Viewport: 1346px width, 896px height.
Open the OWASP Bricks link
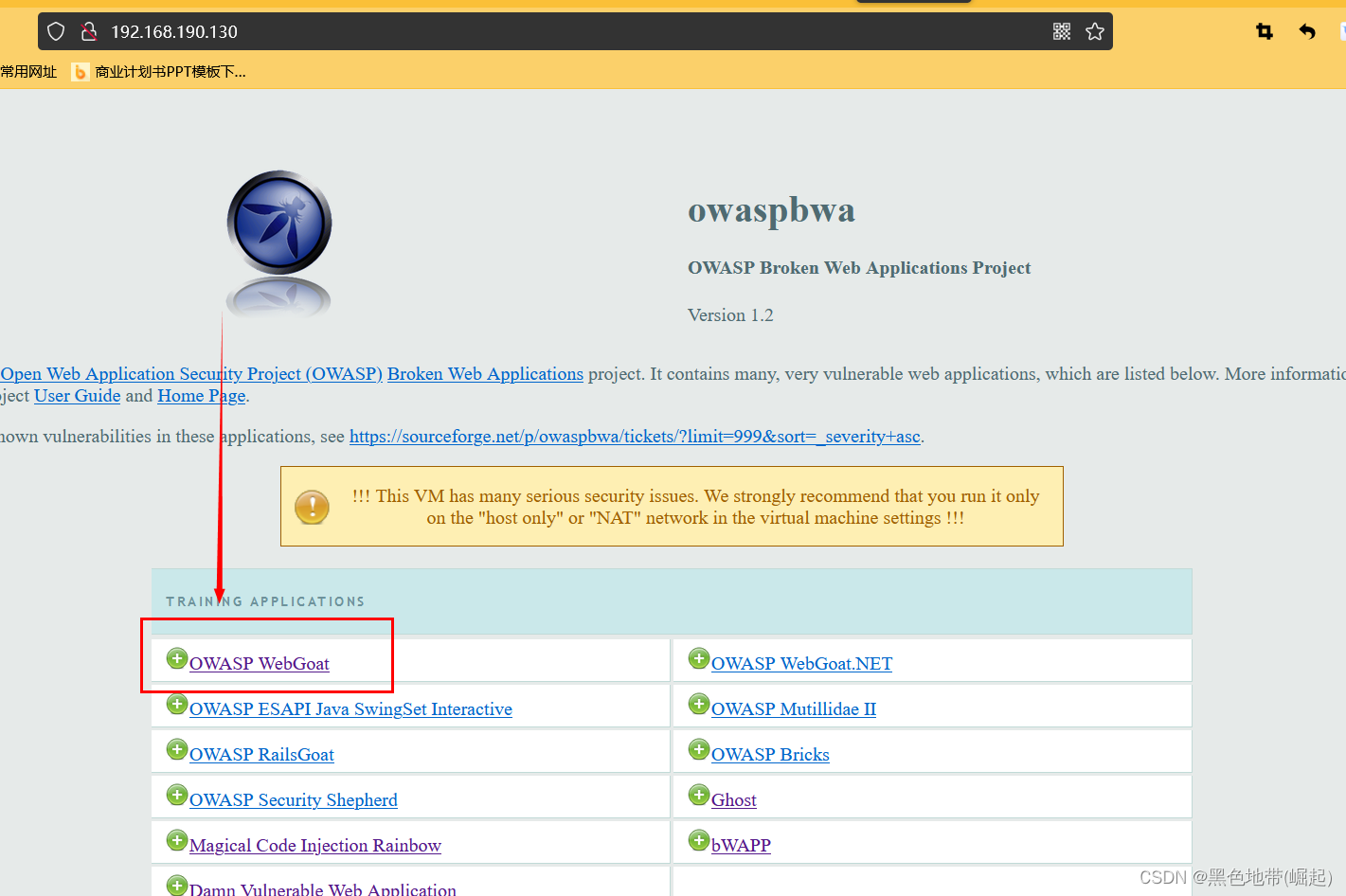[x=770, y=755]
